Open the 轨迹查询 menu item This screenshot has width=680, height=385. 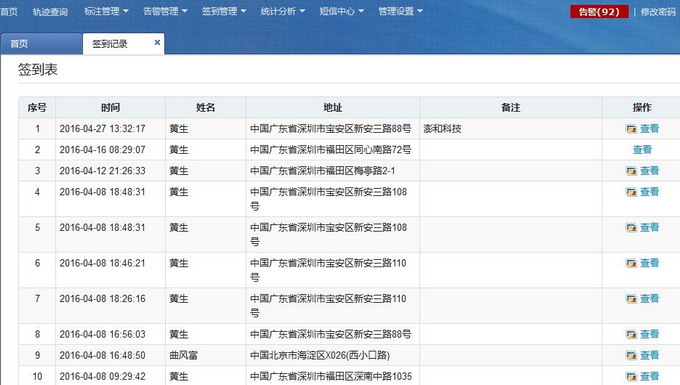50,12
